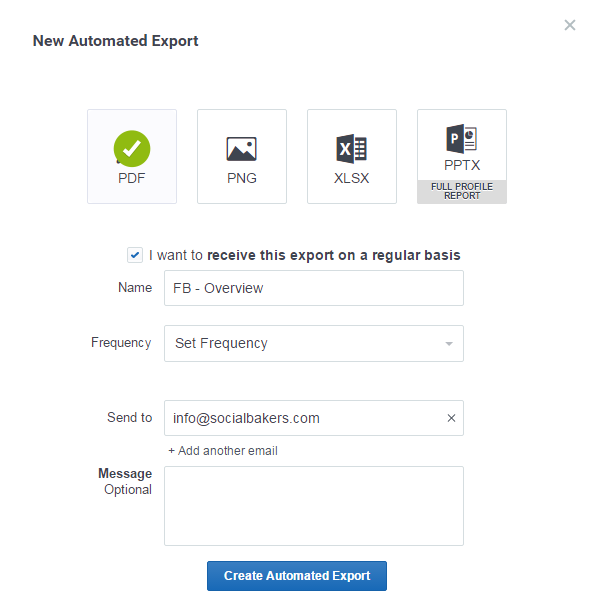Click the Frequency dropdown arrow
The image size is (593, 609).
point(449,344)
